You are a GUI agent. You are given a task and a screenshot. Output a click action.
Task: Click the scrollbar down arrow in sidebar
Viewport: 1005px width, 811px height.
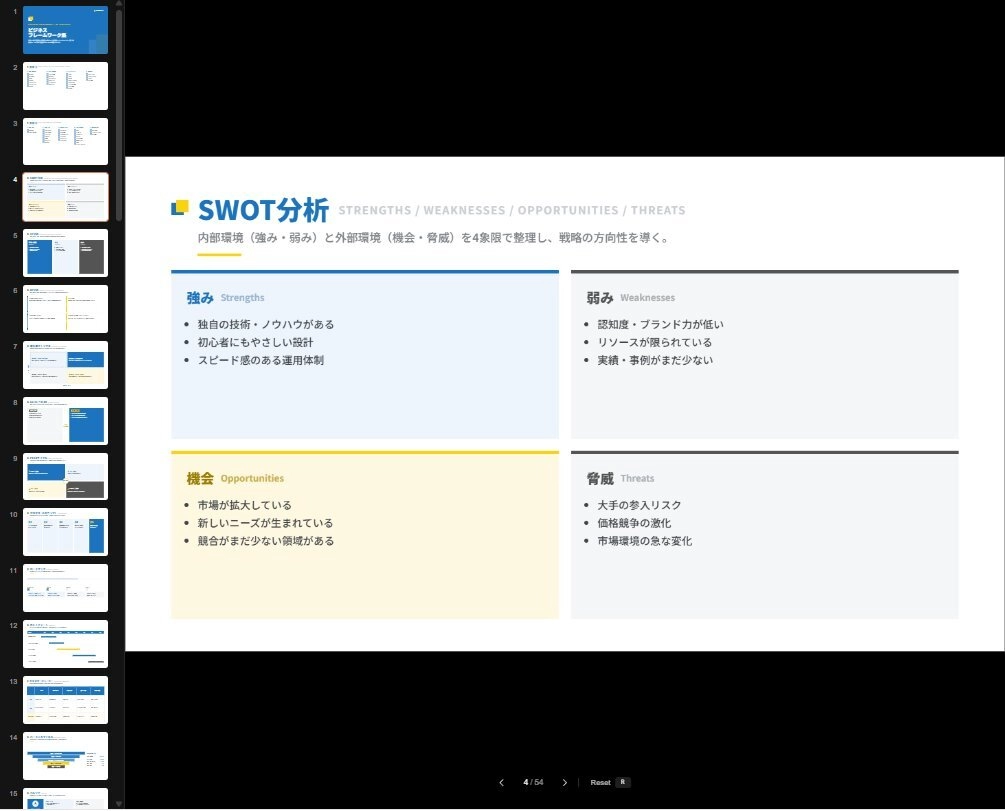pos(119,804)
